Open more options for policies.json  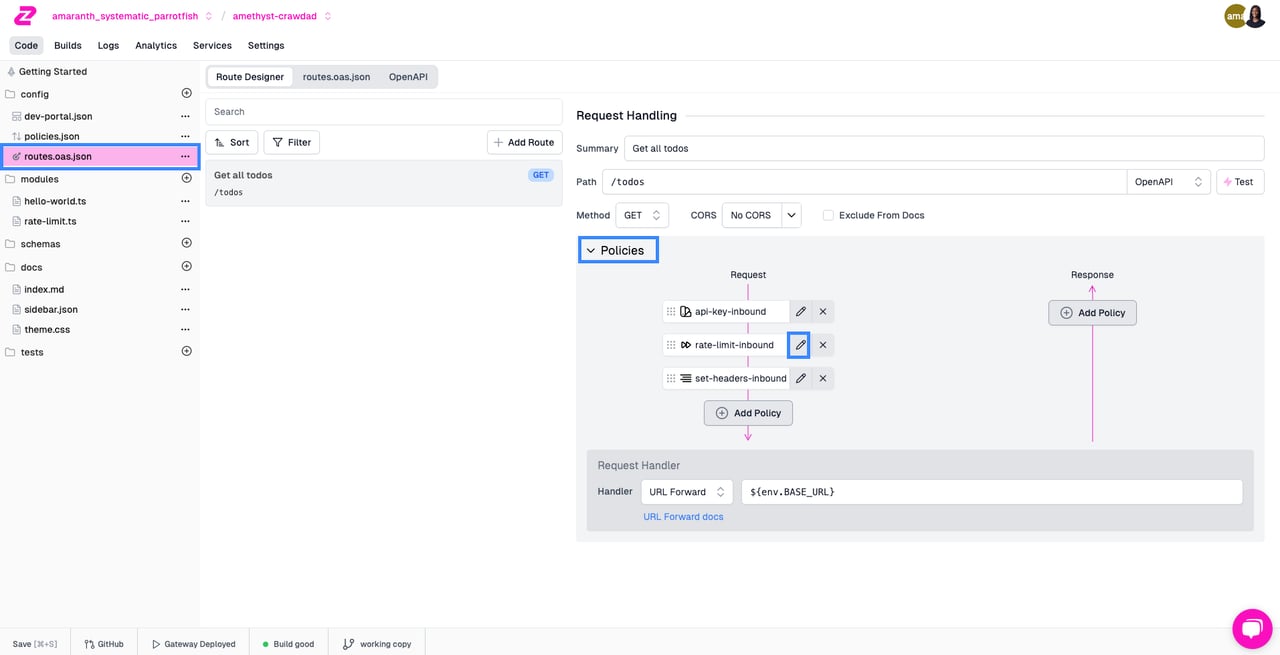185,136
